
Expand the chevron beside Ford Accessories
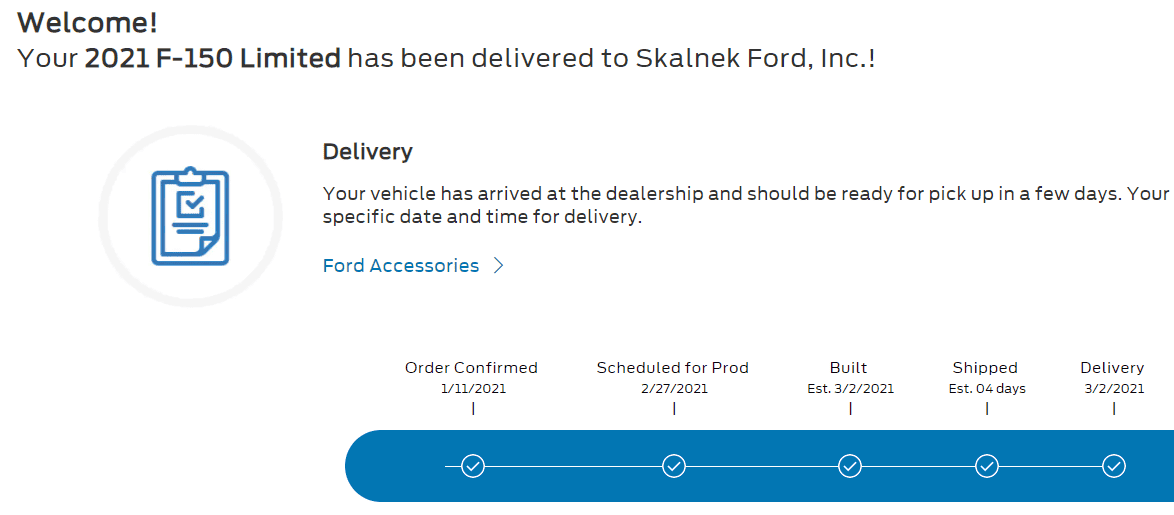click(499, 266)
